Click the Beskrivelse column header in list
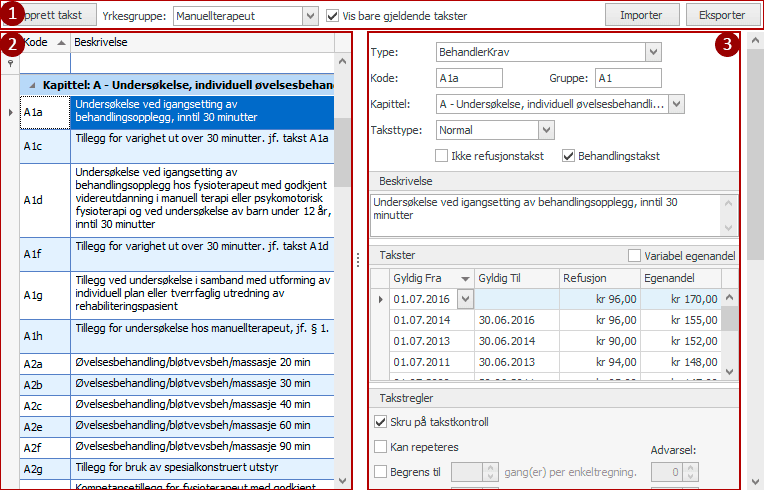 203,42
